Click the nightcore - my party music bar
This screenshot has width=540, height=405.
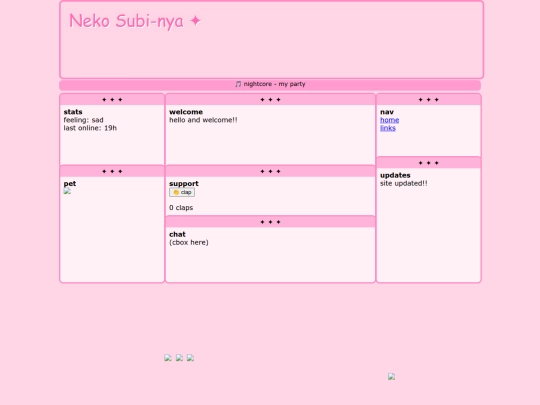point(270,85)
